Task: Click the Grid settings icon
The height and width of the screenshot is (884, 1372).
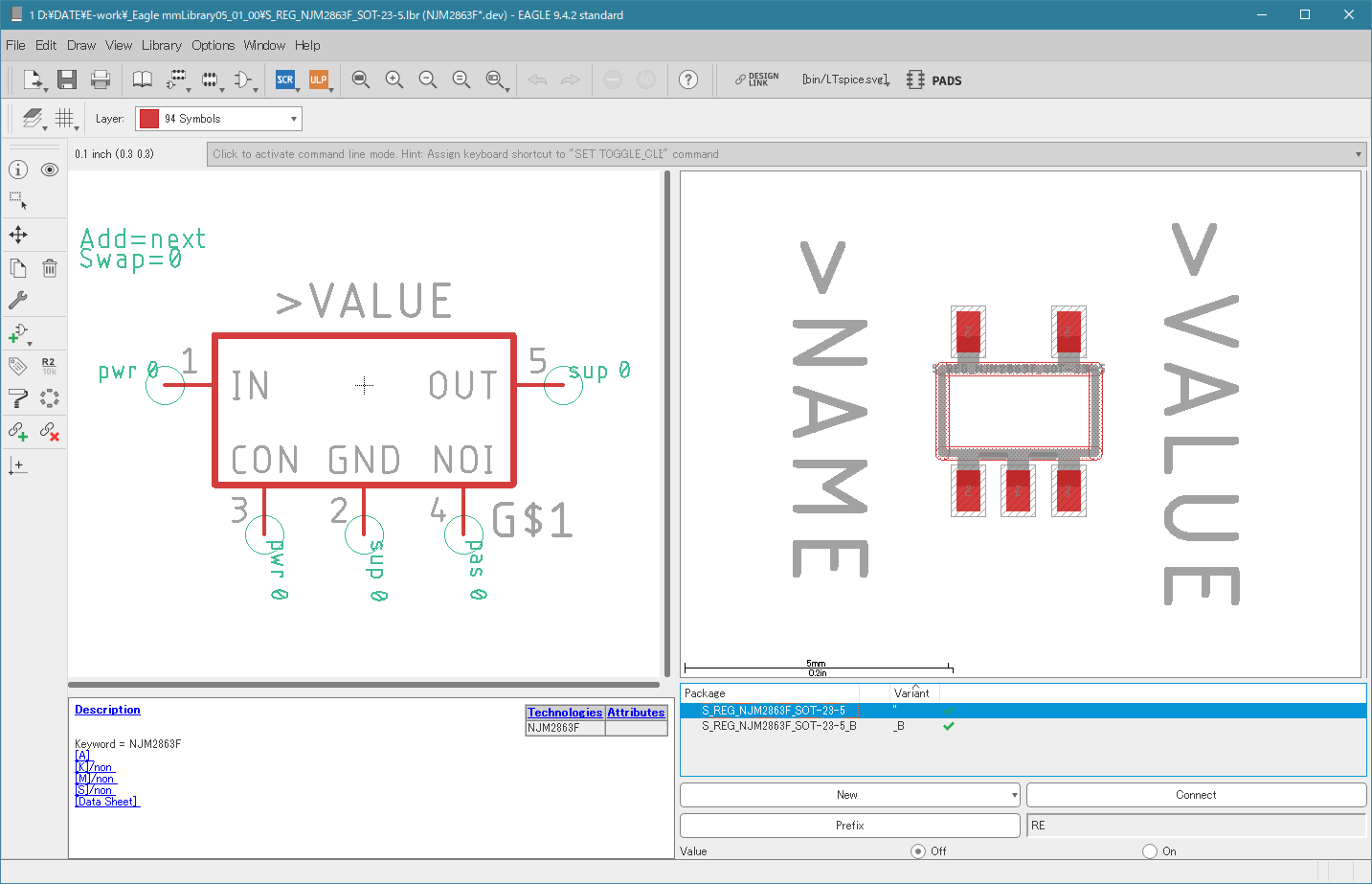Action: (x=64, y=118)
